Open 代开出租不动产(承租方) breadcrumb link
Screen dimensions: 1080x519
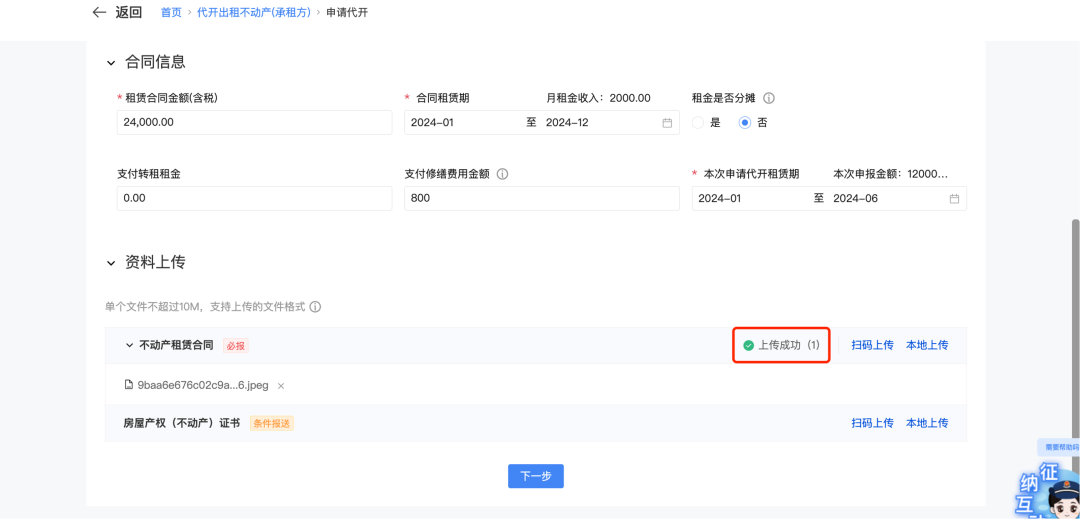coord(254,12)
